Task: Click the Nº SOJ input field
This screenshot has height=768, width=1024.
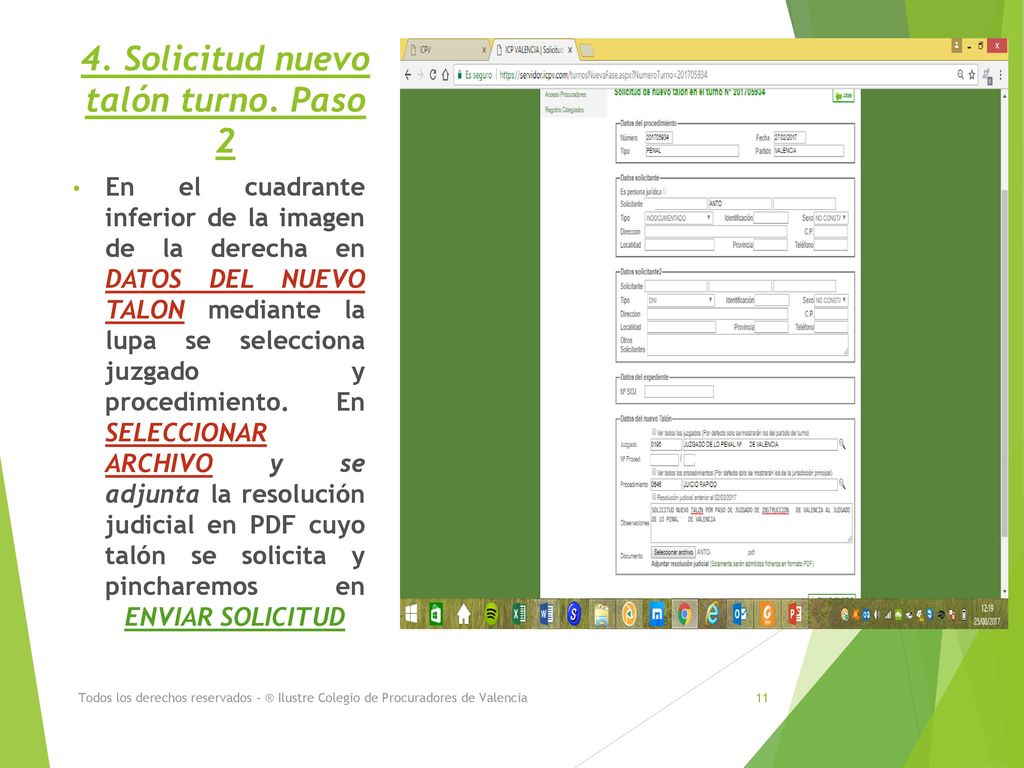Action: (679, 392)
